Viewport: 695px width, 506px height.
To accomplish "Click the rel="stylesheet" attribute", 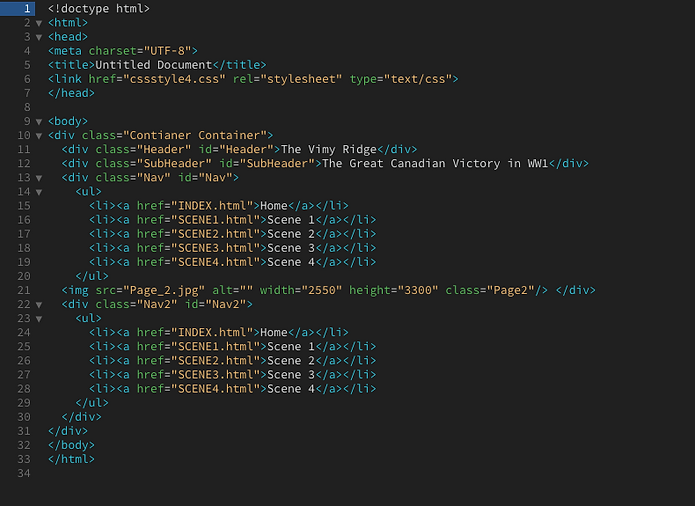I will [x=288, y=79].
